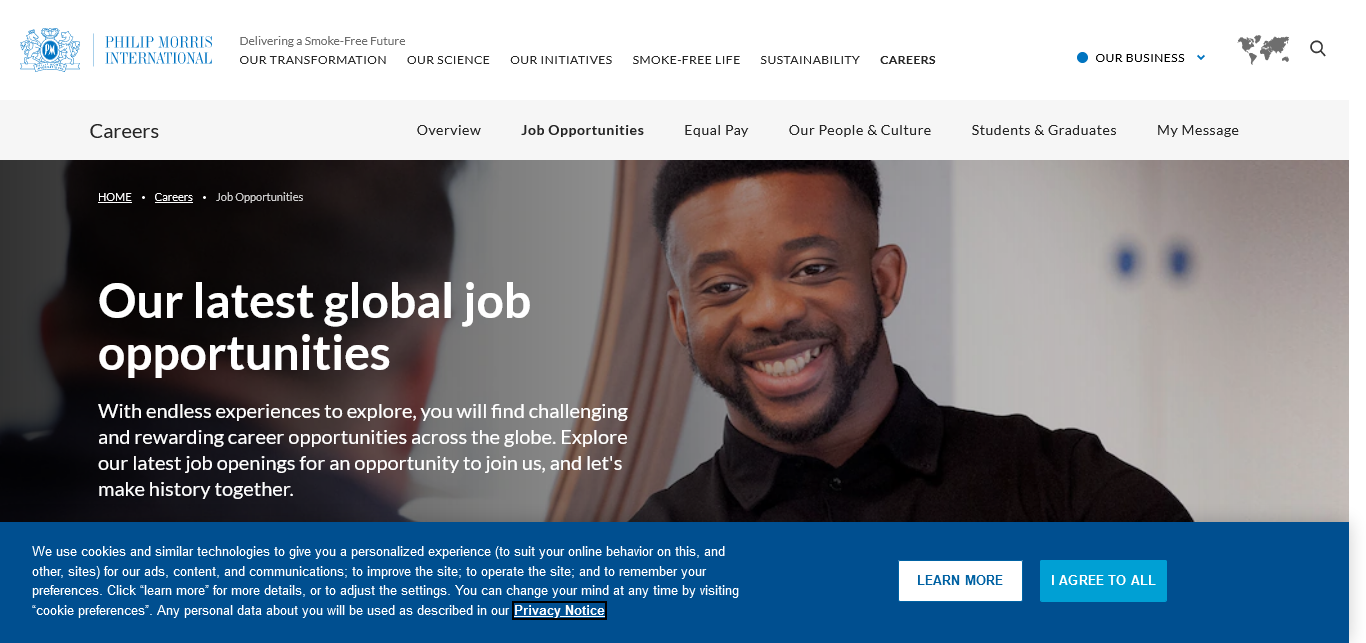Select the Job Opportunities tab
The image size is (1366, 643).
pyautogui.click(x=583, y=130)
